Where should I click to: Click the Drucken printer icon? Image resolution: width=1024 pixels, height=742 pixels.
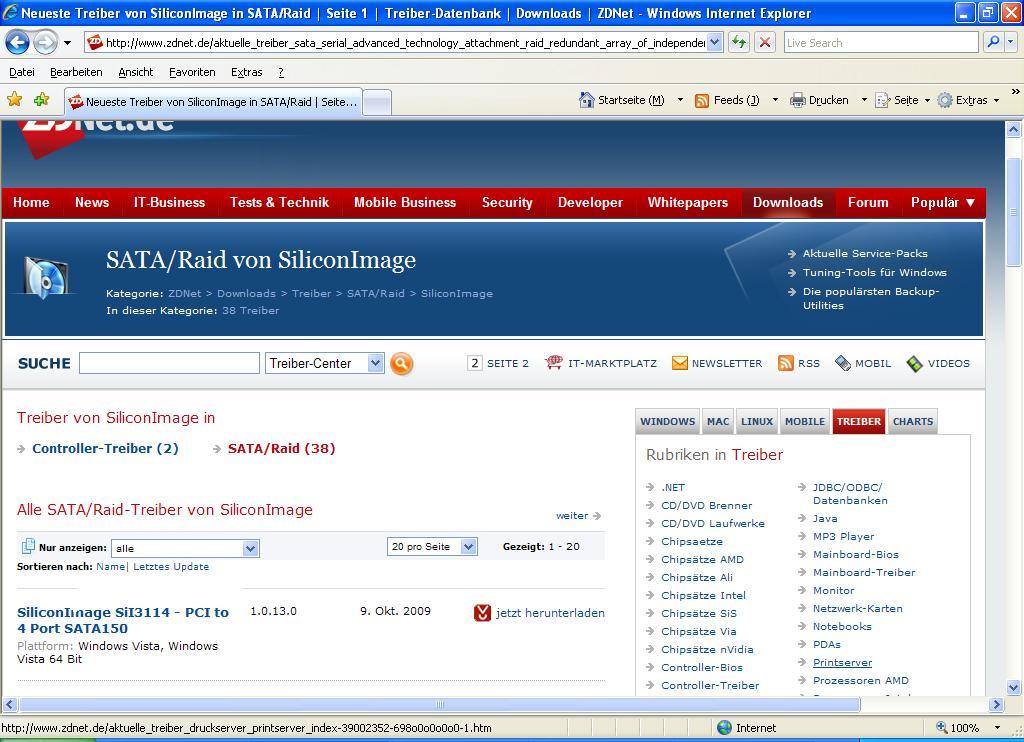click(x=797, y=100)
